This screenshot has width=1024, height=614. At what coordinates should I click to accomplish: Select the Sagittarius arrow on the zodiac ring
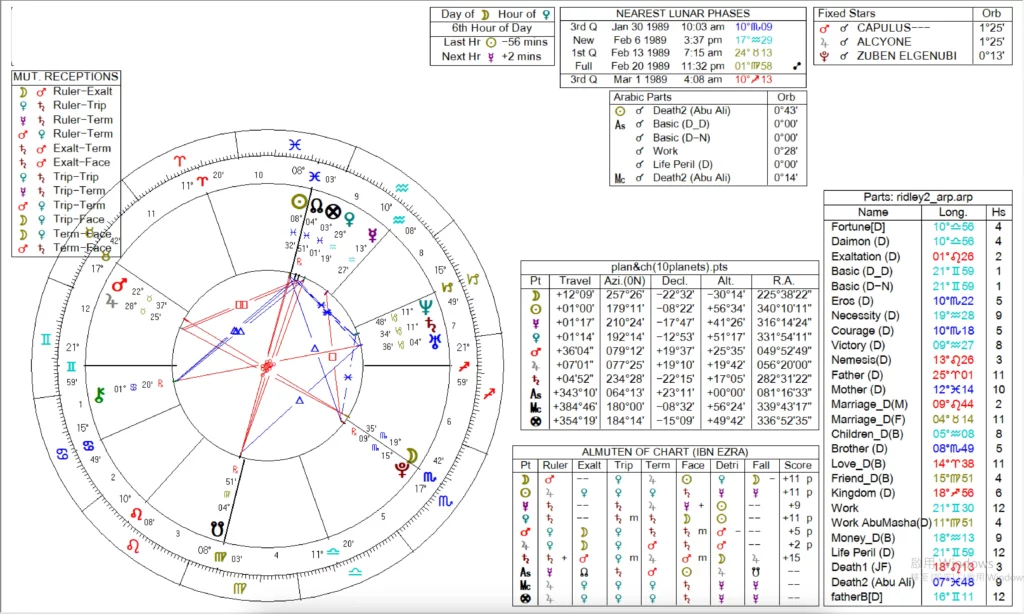coord(463,381)
